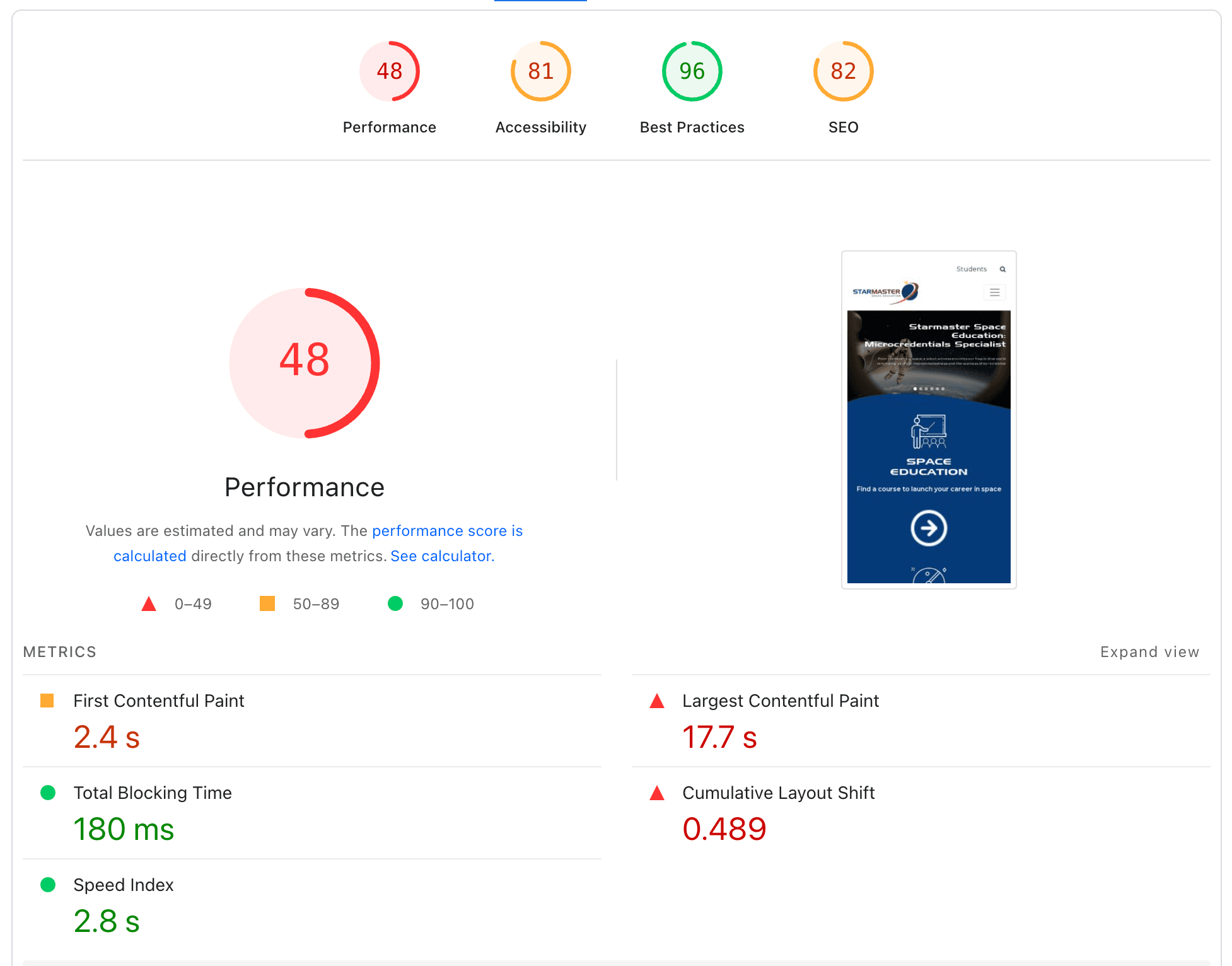1232x966 pixels.
Task: Click the red triangle beside Cumulative Layout Shift
Action: (x=657, y=793)
